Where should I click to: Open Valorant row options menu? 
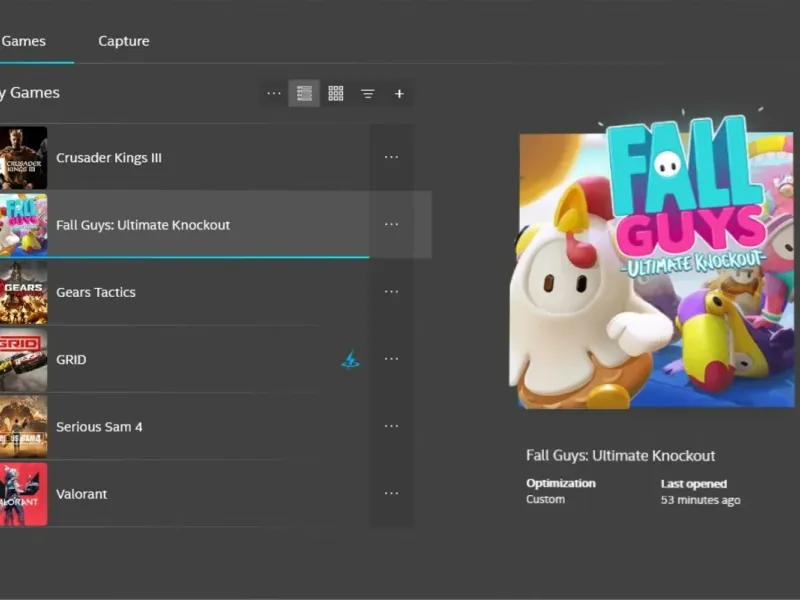click(x=391, y=493)
